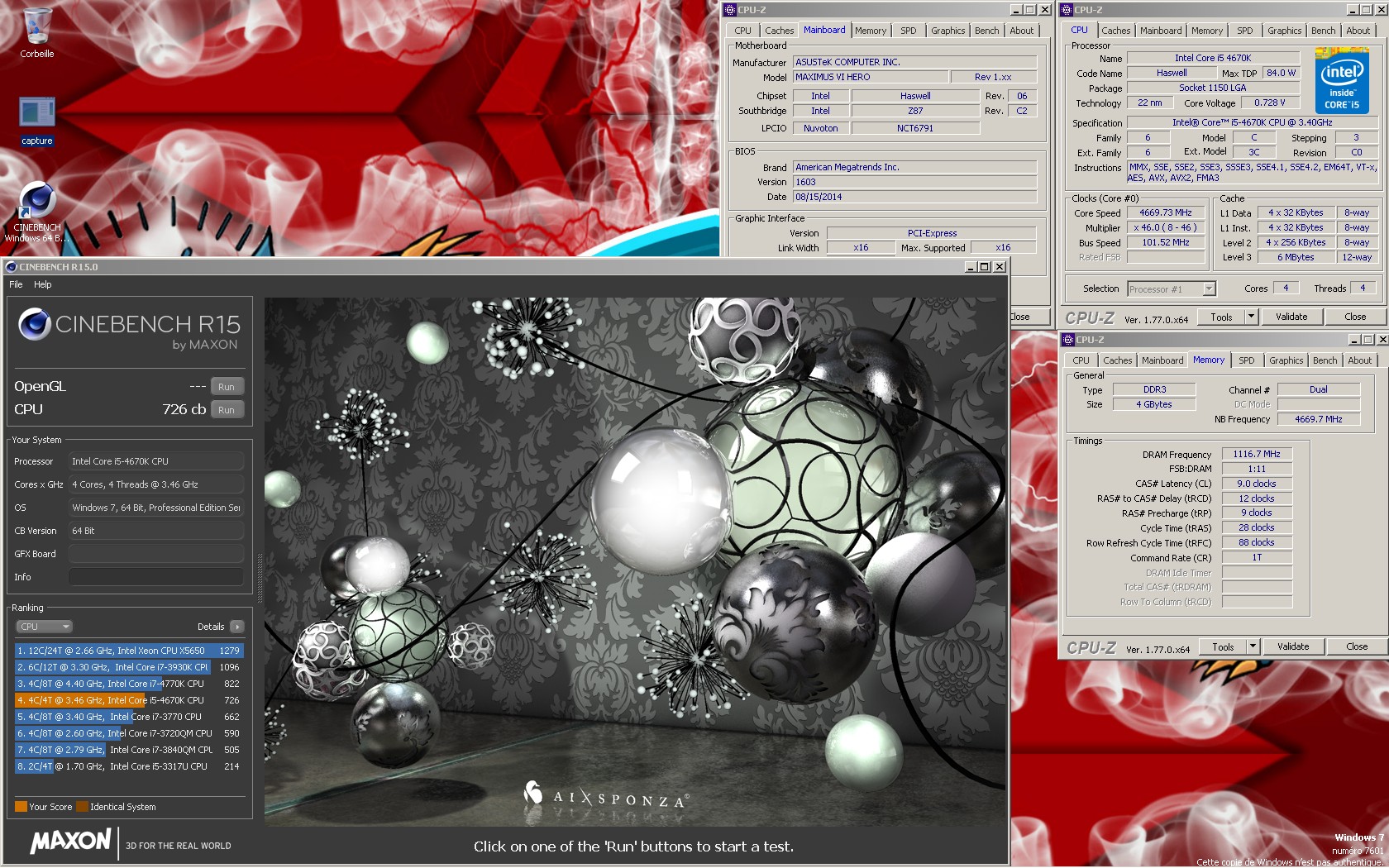The height and width of the screenshot is (868, 1389).
Task: Click the rendered spheres scene image
Action: click(x=635, y=562)
